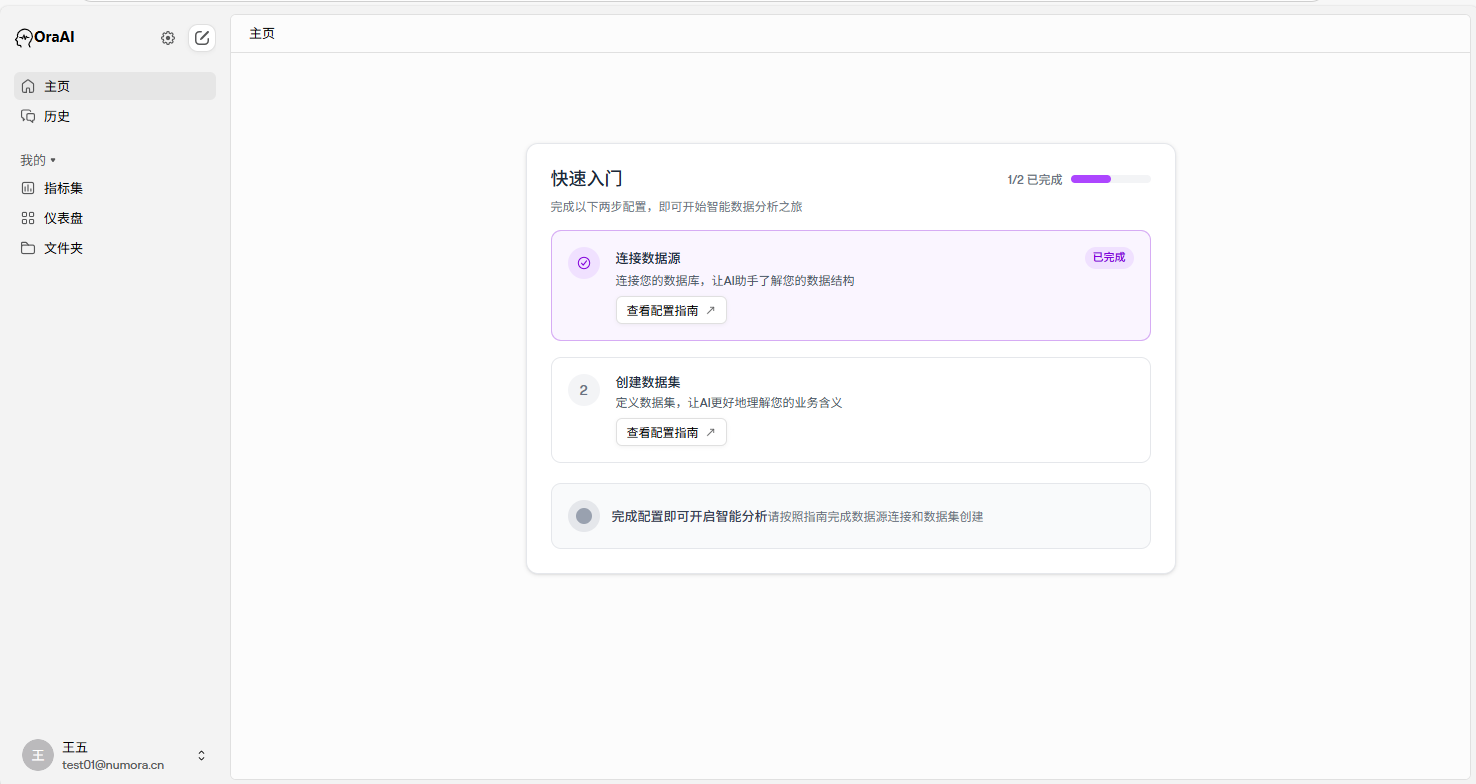Click the OraAI logo
This screenshot has width=1476, height=784.
pos(45,37)
